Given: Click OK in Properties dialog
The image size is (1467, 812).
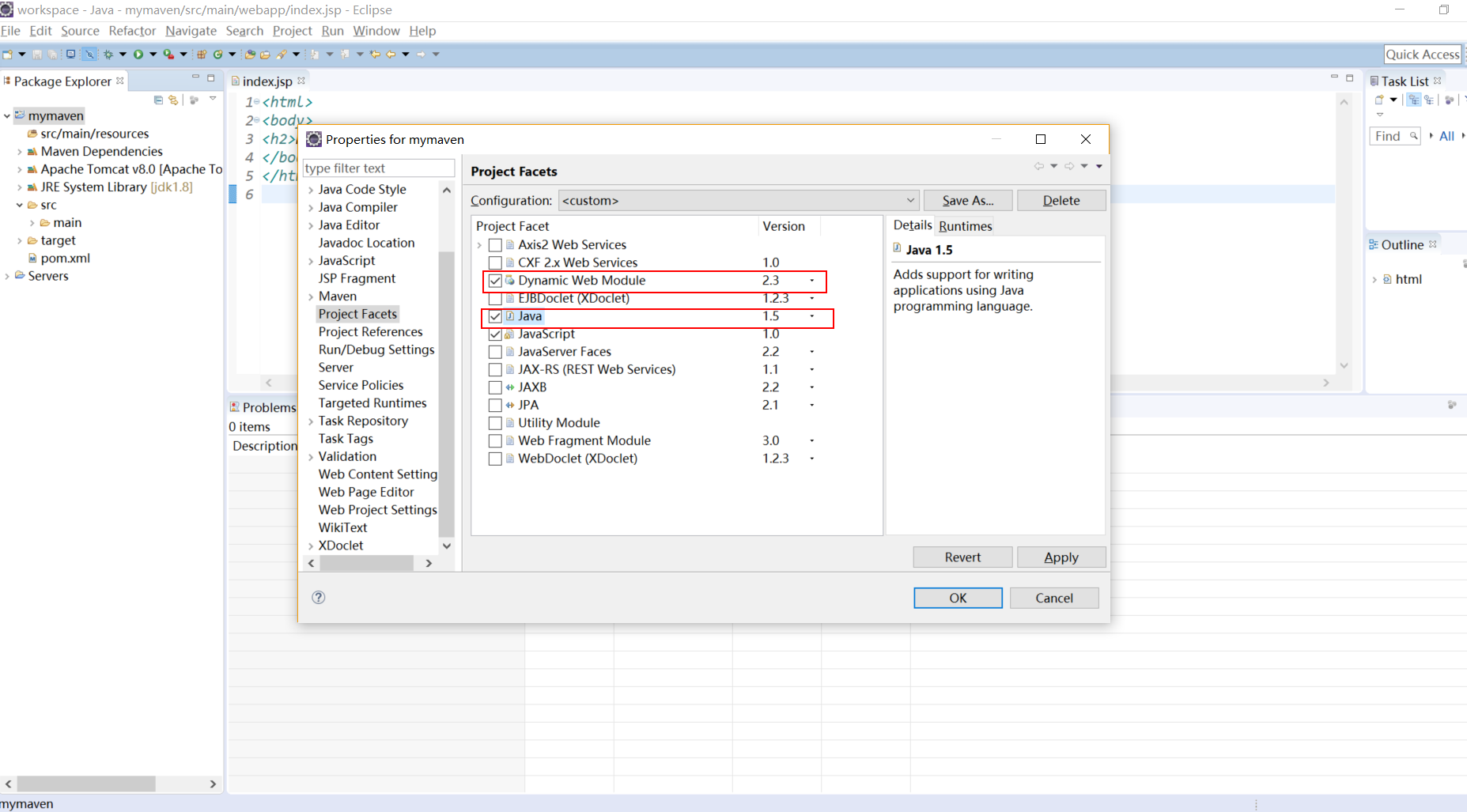Looking at the screenshot, I should [x=958, y=598].
